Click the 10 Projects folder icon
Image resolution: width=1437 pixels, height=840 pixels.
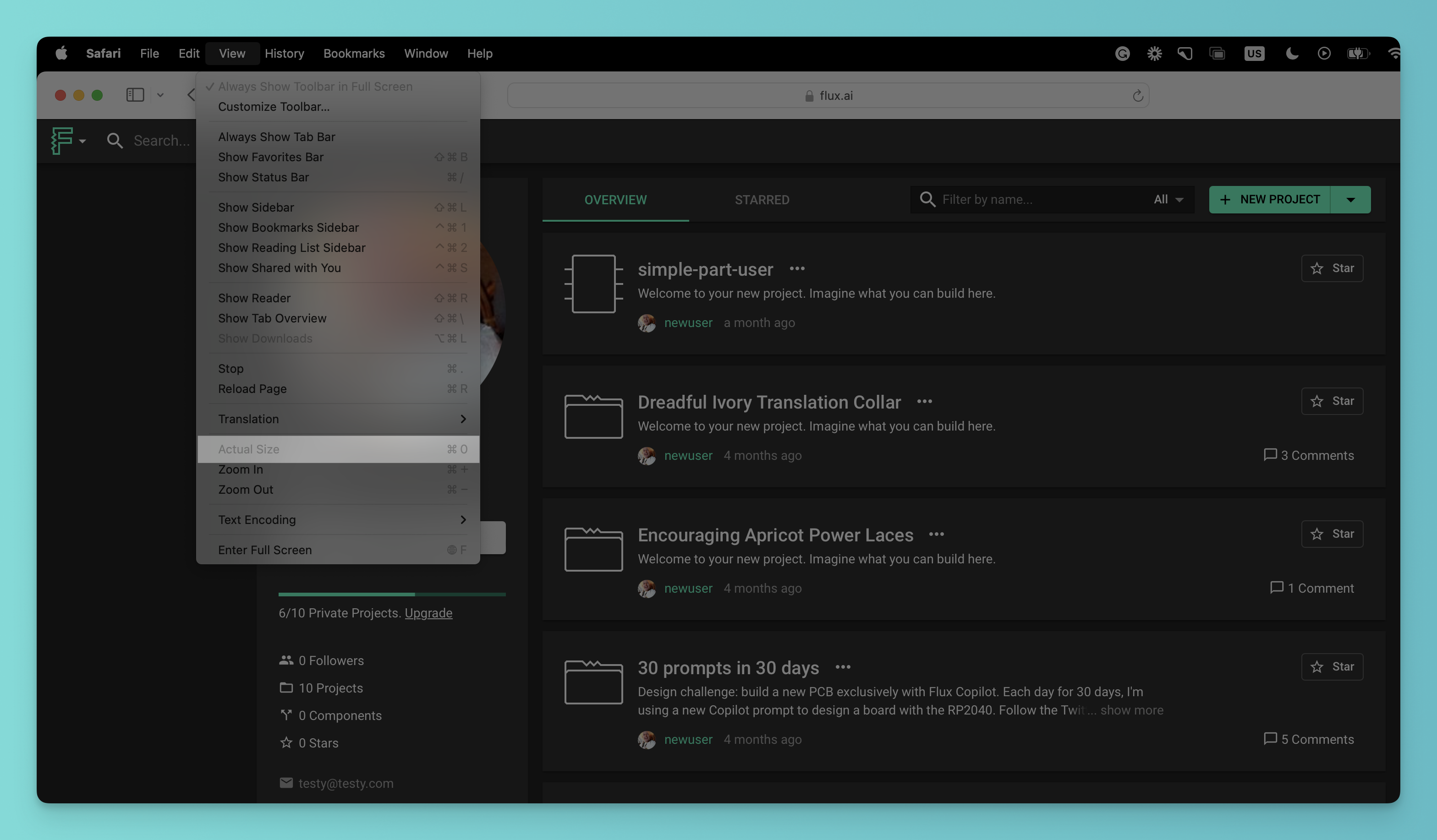(285, 687)
